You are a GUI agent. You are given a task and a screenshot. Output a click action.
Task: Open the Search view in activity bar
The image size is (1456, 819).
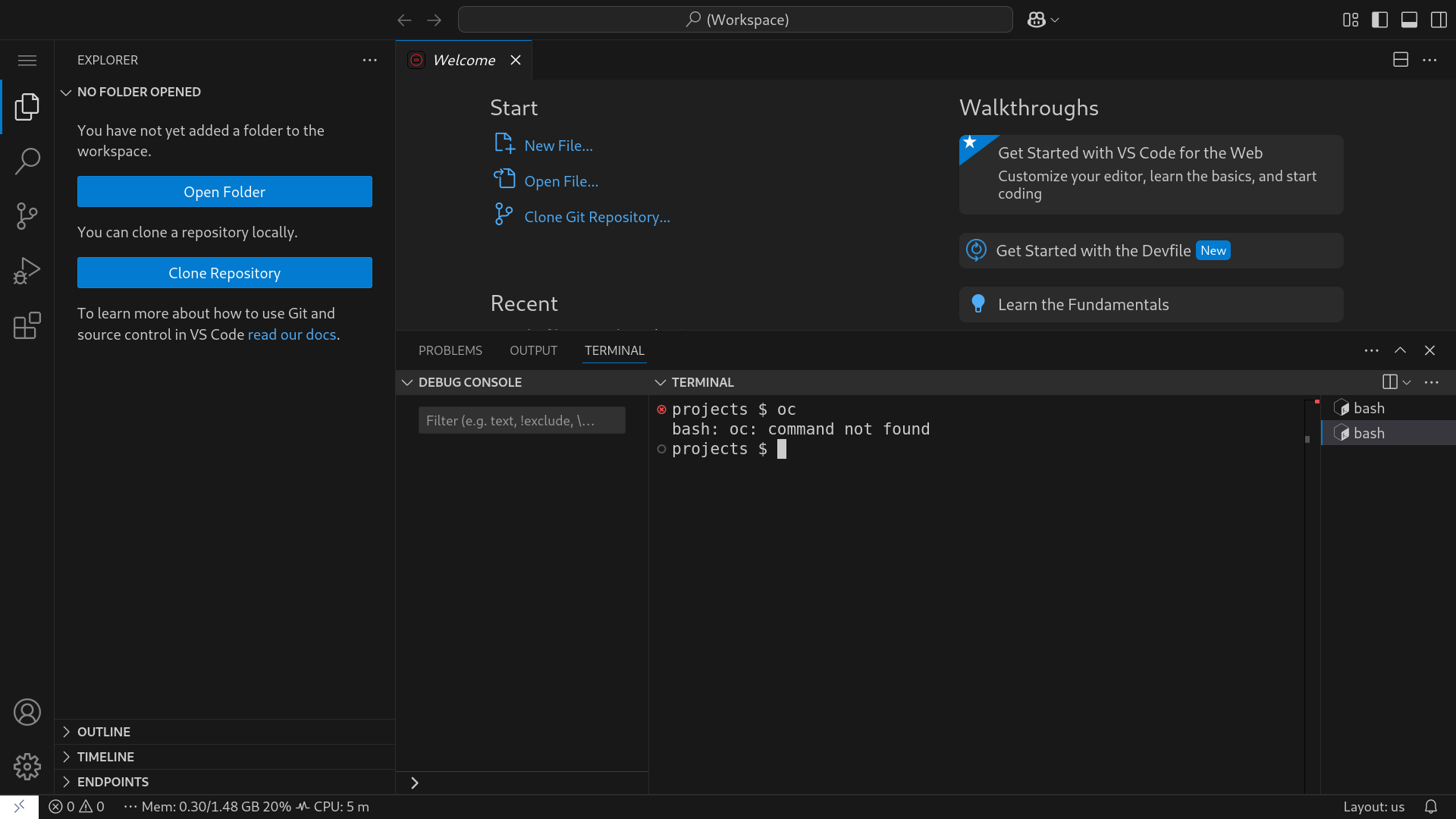click(27, 161)
